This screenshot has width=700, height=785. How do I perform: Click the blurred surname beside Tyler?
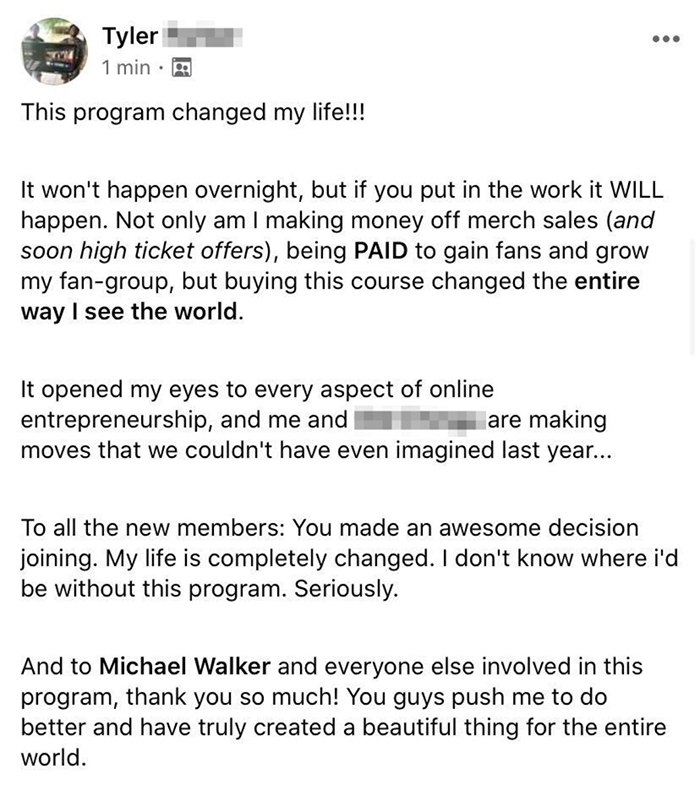(x=203, y=38)
